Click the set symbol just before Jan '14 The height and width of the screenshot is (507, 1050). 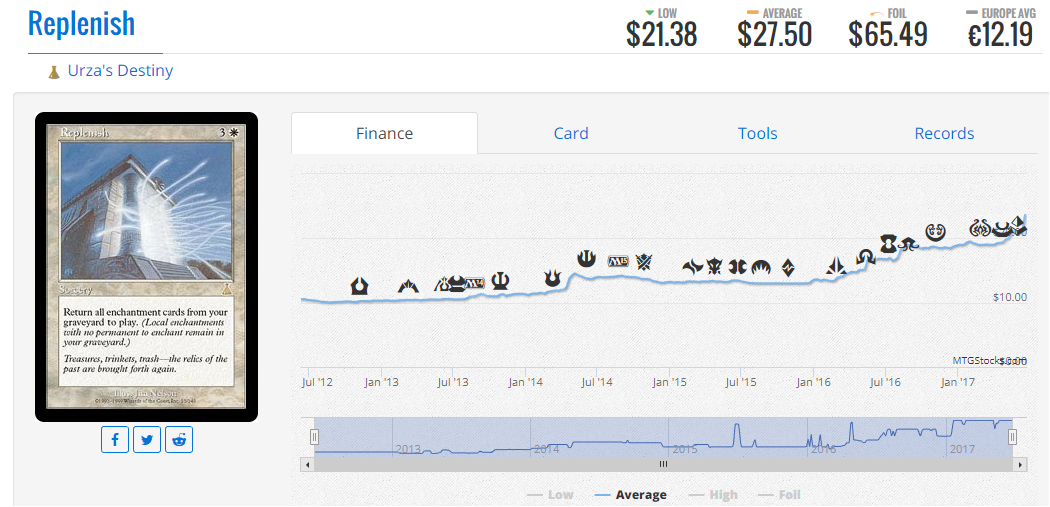(500, 281)
